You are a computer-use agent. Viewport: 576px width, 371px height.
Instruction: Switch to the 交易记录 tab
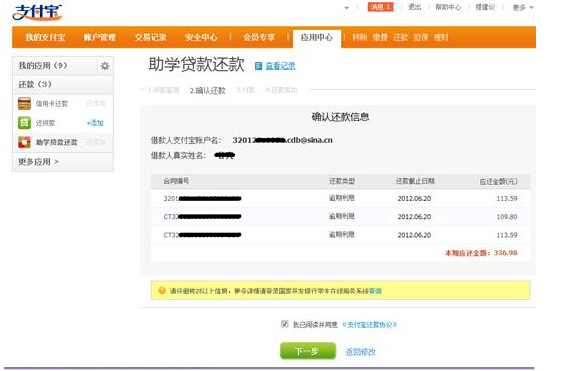[x=150, y=37]
